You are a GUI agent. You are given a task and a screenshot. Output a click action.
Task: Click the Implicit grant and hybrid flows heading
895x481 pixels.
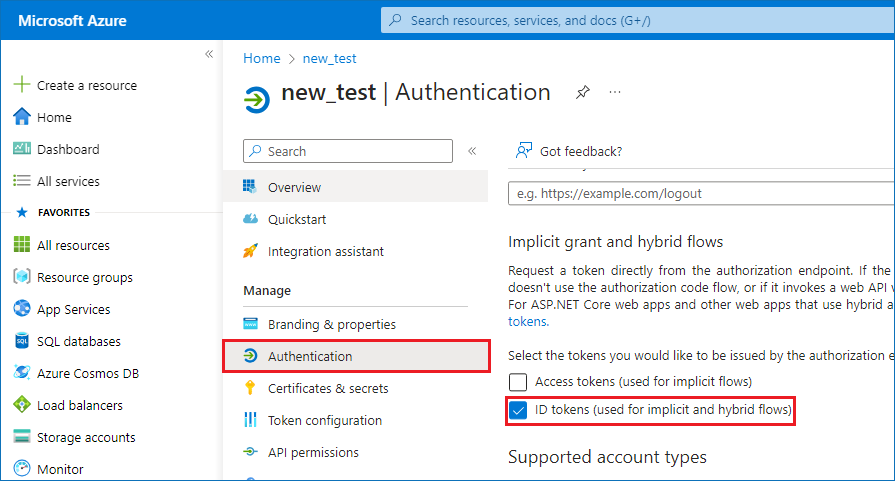point(615,241)
